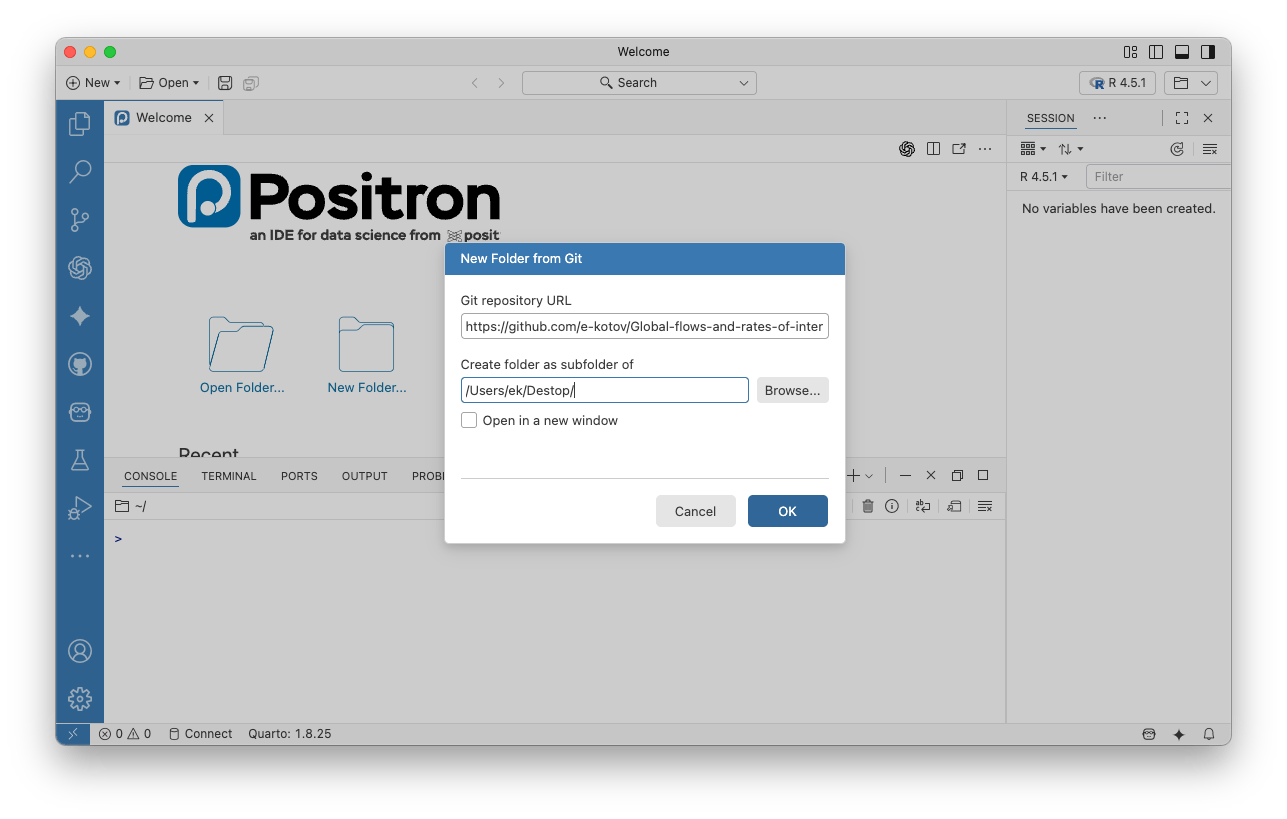Viewport: 1287px width, 819px height.
Task: Click the Browse... button
Action: pos(792,390)
